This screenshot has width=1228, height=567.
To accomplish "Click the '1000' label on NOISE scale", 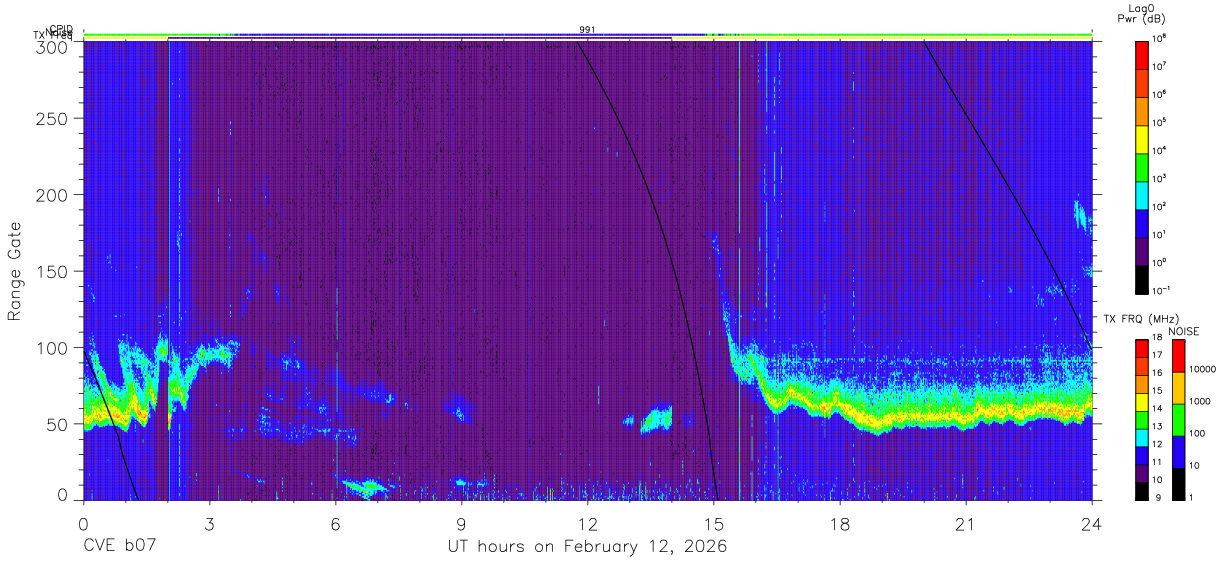I will click(1200, 401).
